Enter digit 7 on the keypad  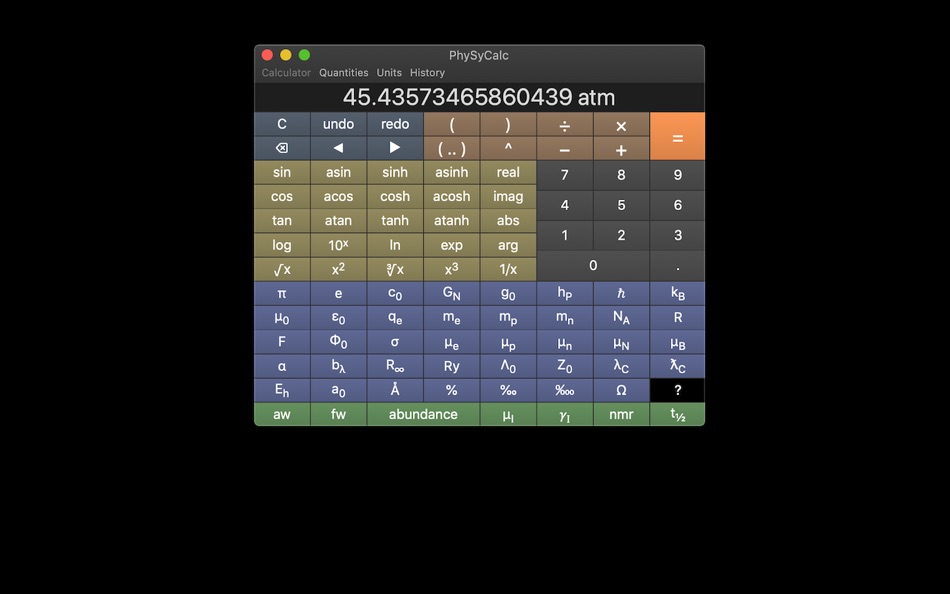point(565,175)
